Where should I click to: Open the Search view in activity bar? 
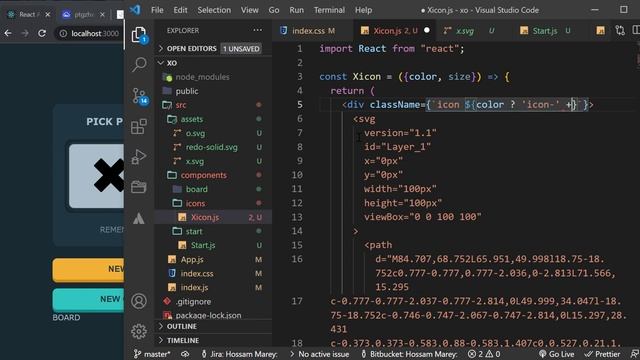(x=139, y=64)
